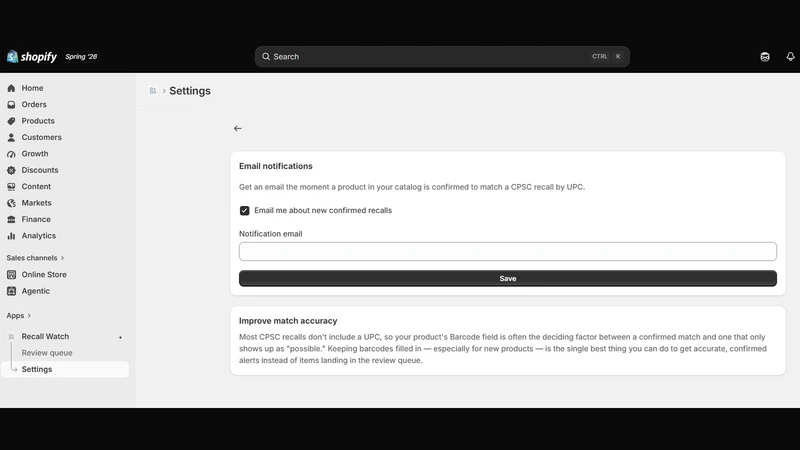This screenshot has width=800, height=450.
Task: Focus the Search field
Action: point(442,57)
